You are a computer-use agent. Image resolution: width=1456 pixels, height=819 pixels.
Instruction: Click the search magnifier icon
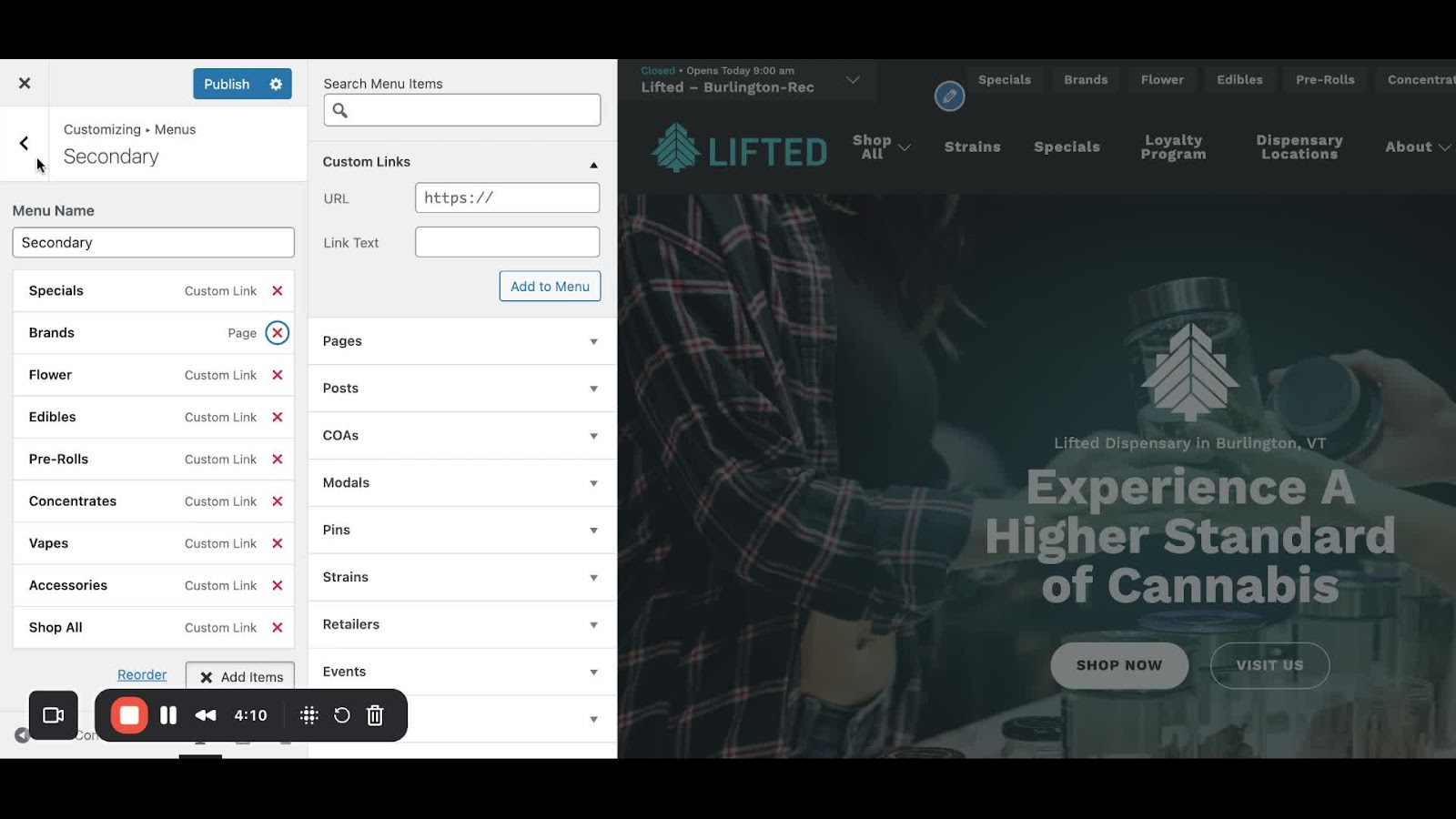tap(340, 111)
